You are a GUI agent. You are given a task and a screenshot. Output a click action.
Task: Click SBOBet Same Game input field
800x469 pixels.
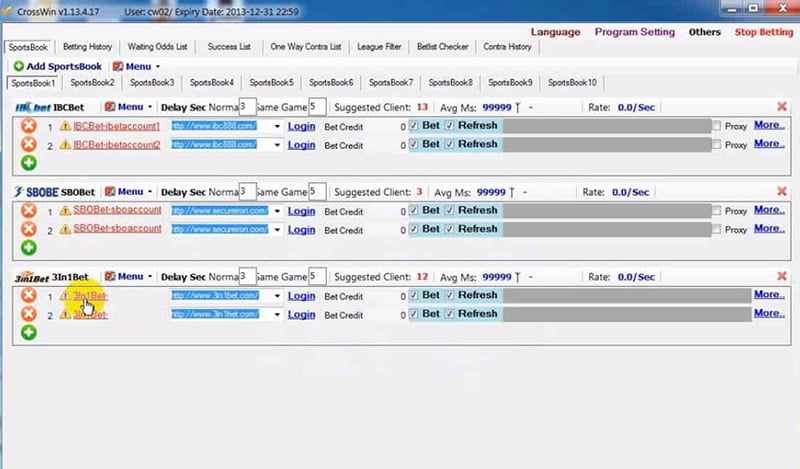click(x=317, y=191)
